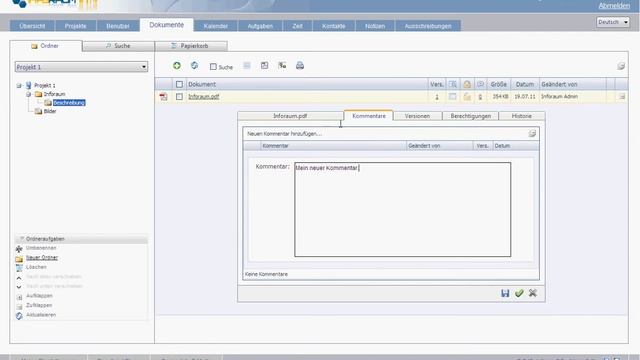Select the Bilder folder in tree
Screen dimensions: 640x360
50,111
